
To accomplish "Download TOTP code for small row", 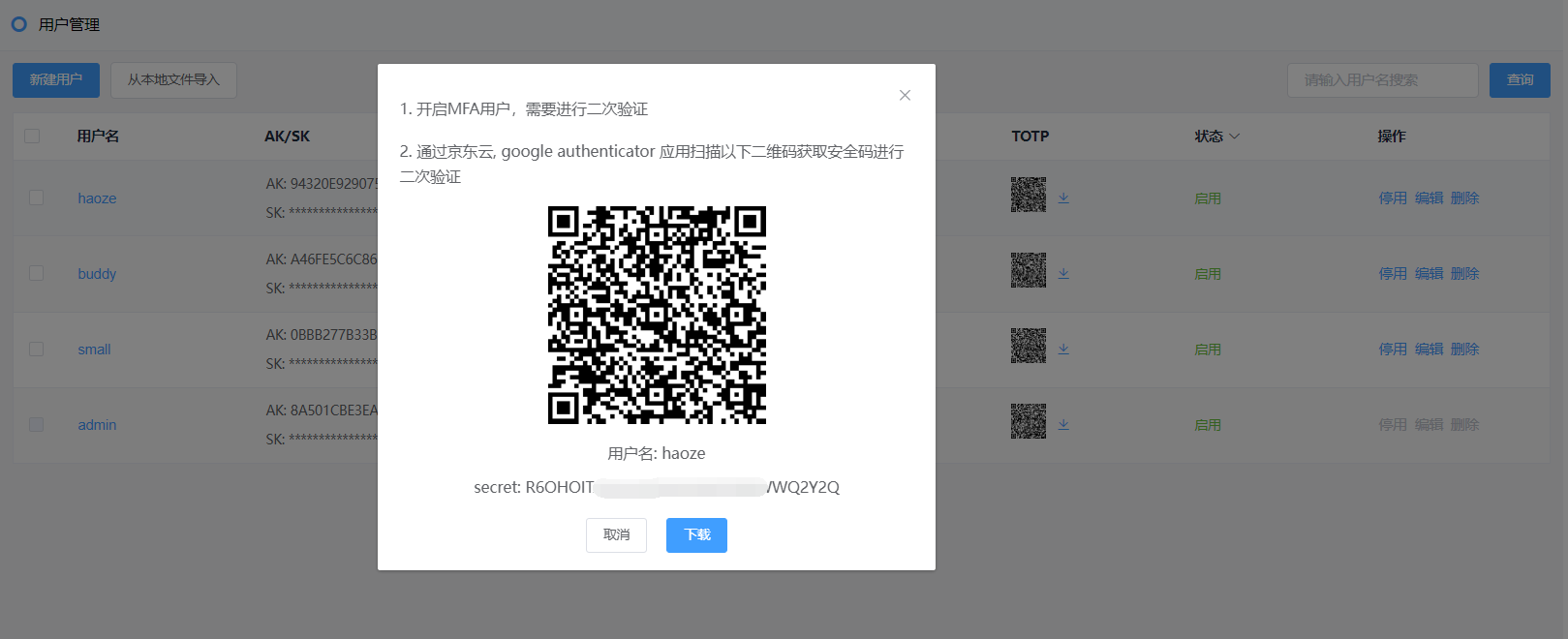I will click(x=1063, y=349).
